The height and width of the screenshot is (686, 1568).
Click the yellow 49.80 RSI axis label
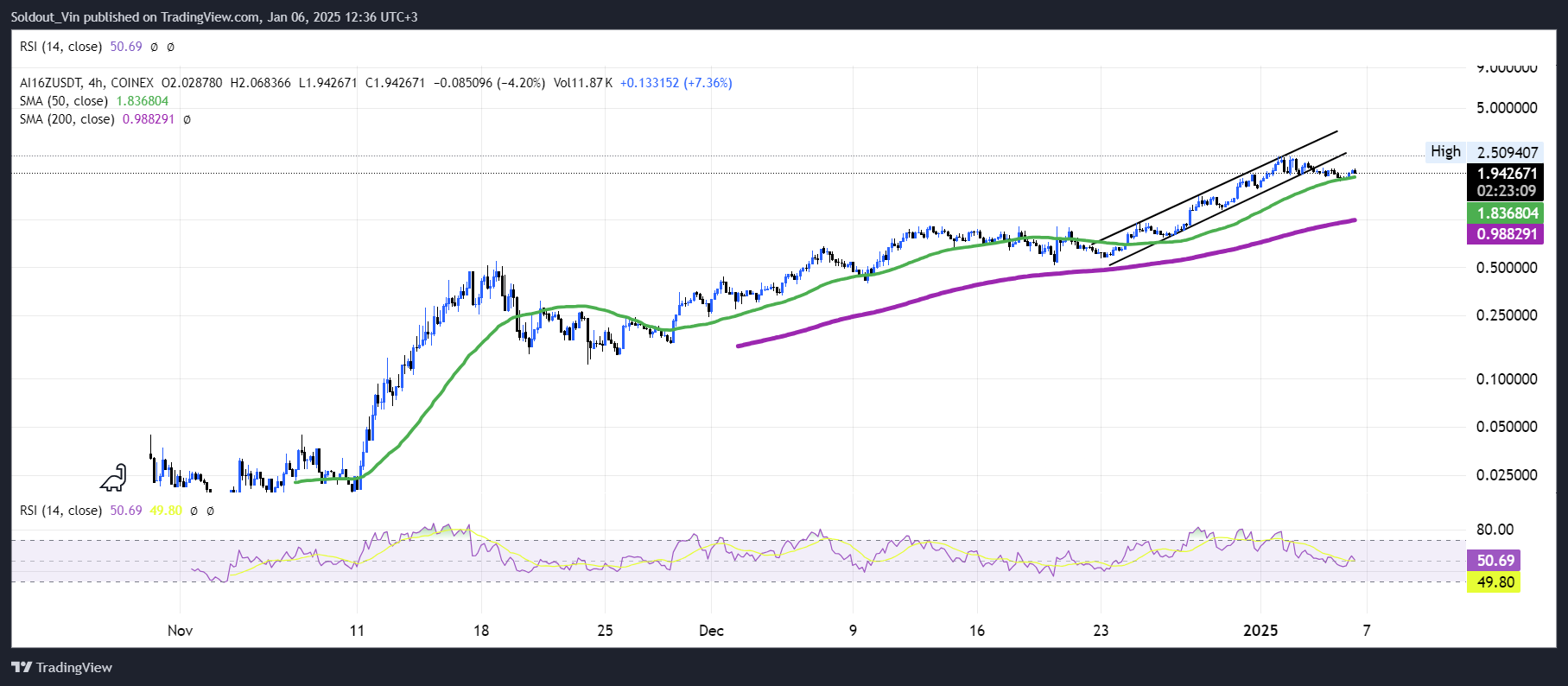1495,582
